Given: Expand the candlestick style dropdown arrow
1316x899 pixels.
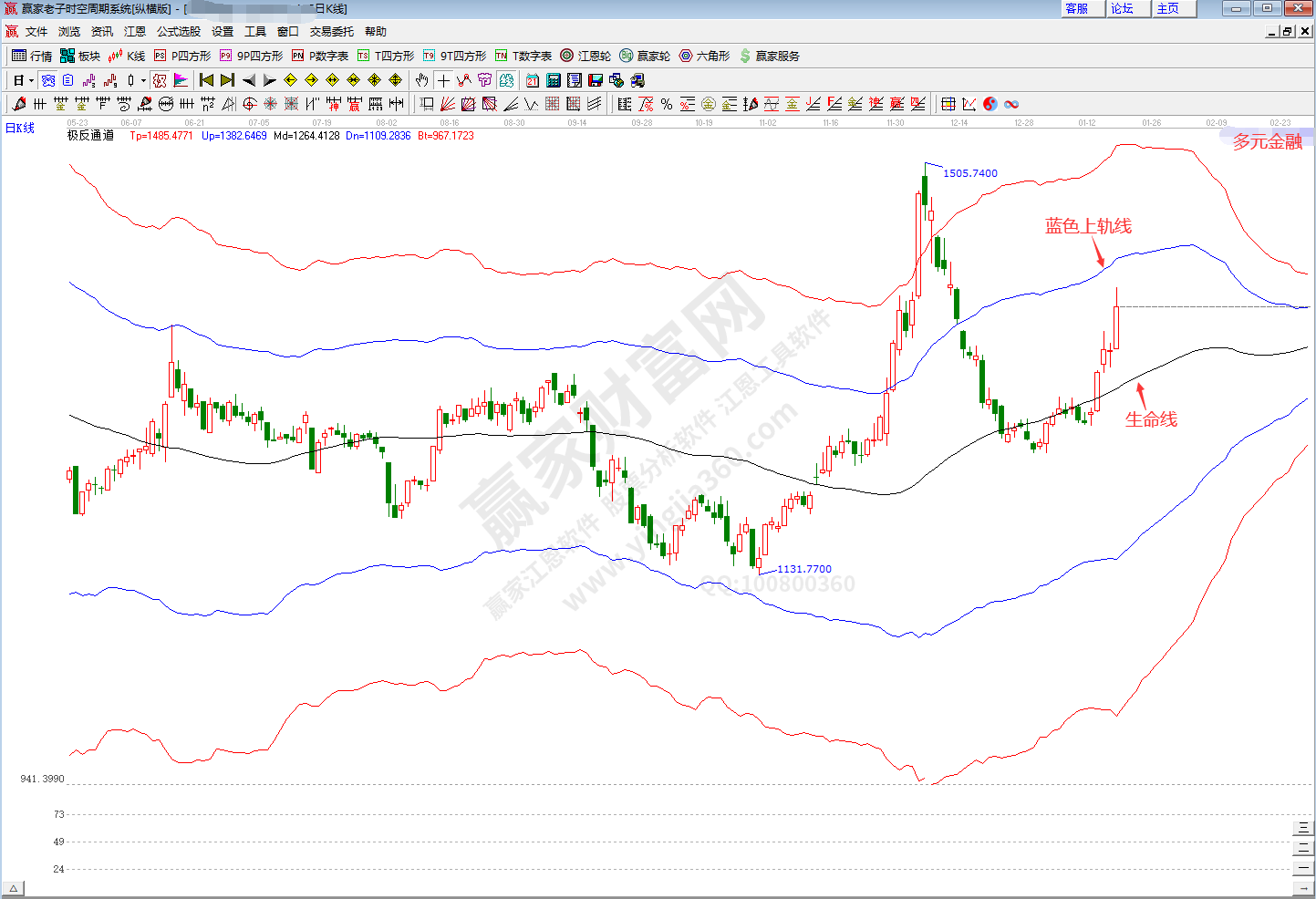Looking at the screenshot, I should 143,80.
